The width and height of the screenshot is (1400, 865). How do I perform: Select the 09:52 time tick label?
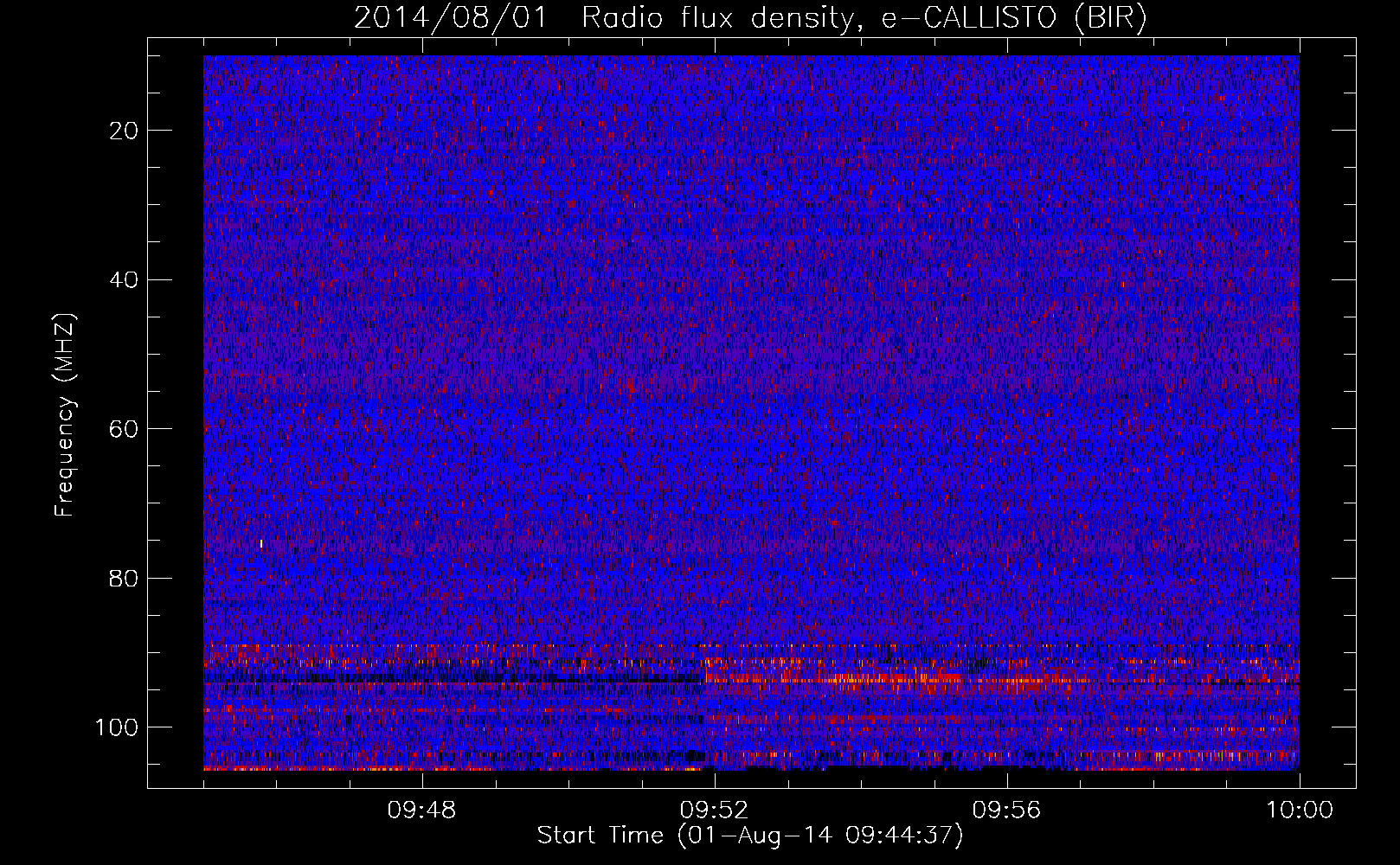(x=714, y=811)
